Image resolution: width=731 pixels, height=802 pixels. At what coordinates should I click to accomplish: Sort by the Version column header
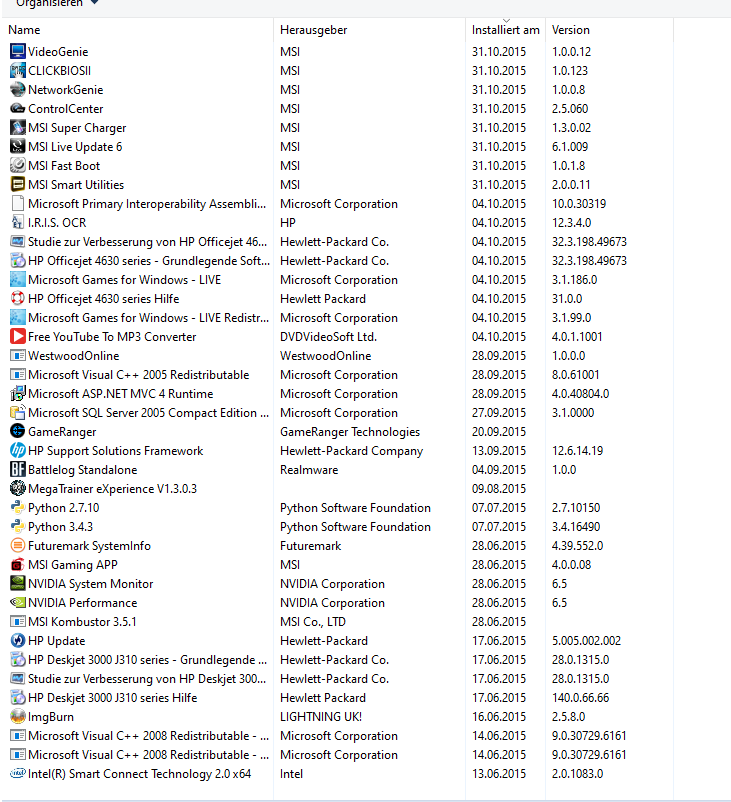tap(609, 30)
